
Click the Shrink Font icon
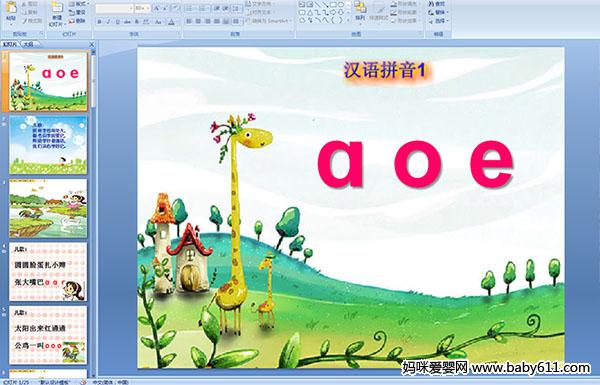coord(166,8)
